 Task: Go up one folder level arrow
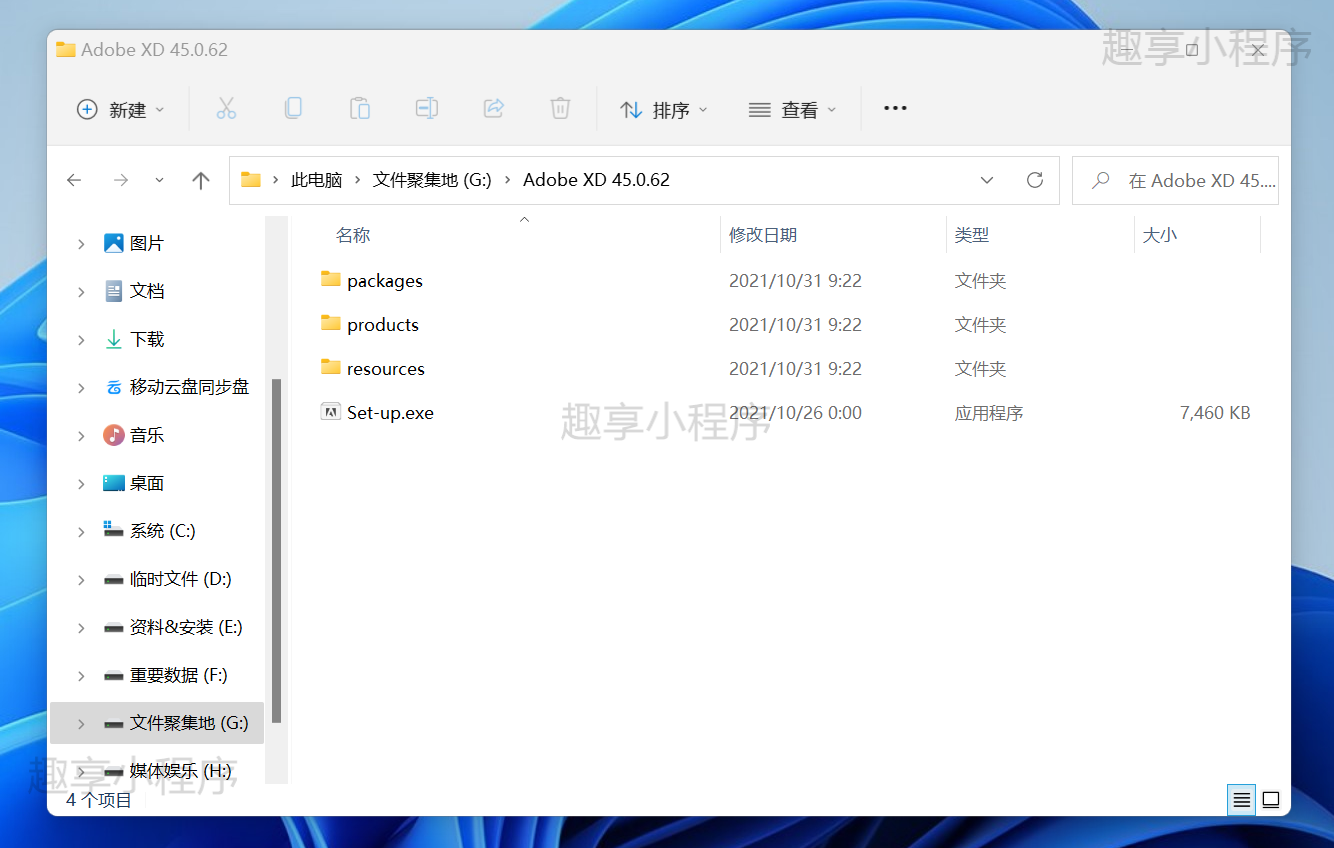click(201, 180)
